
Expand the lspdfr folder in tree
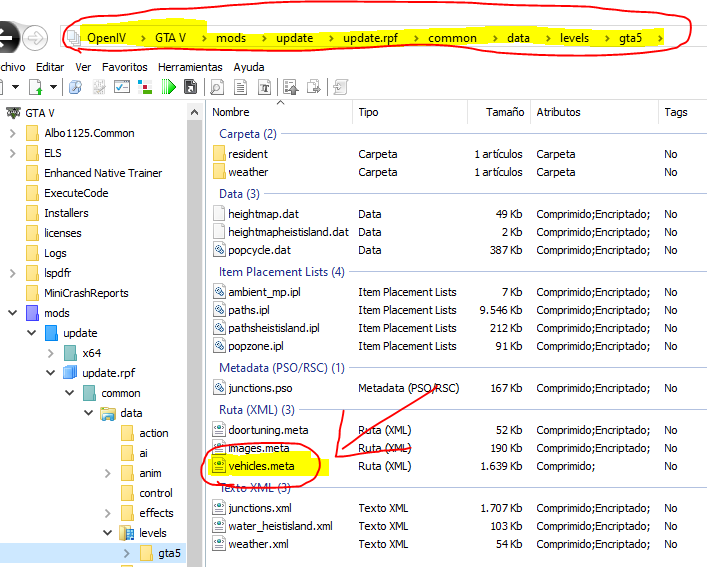tap(13, 273)
